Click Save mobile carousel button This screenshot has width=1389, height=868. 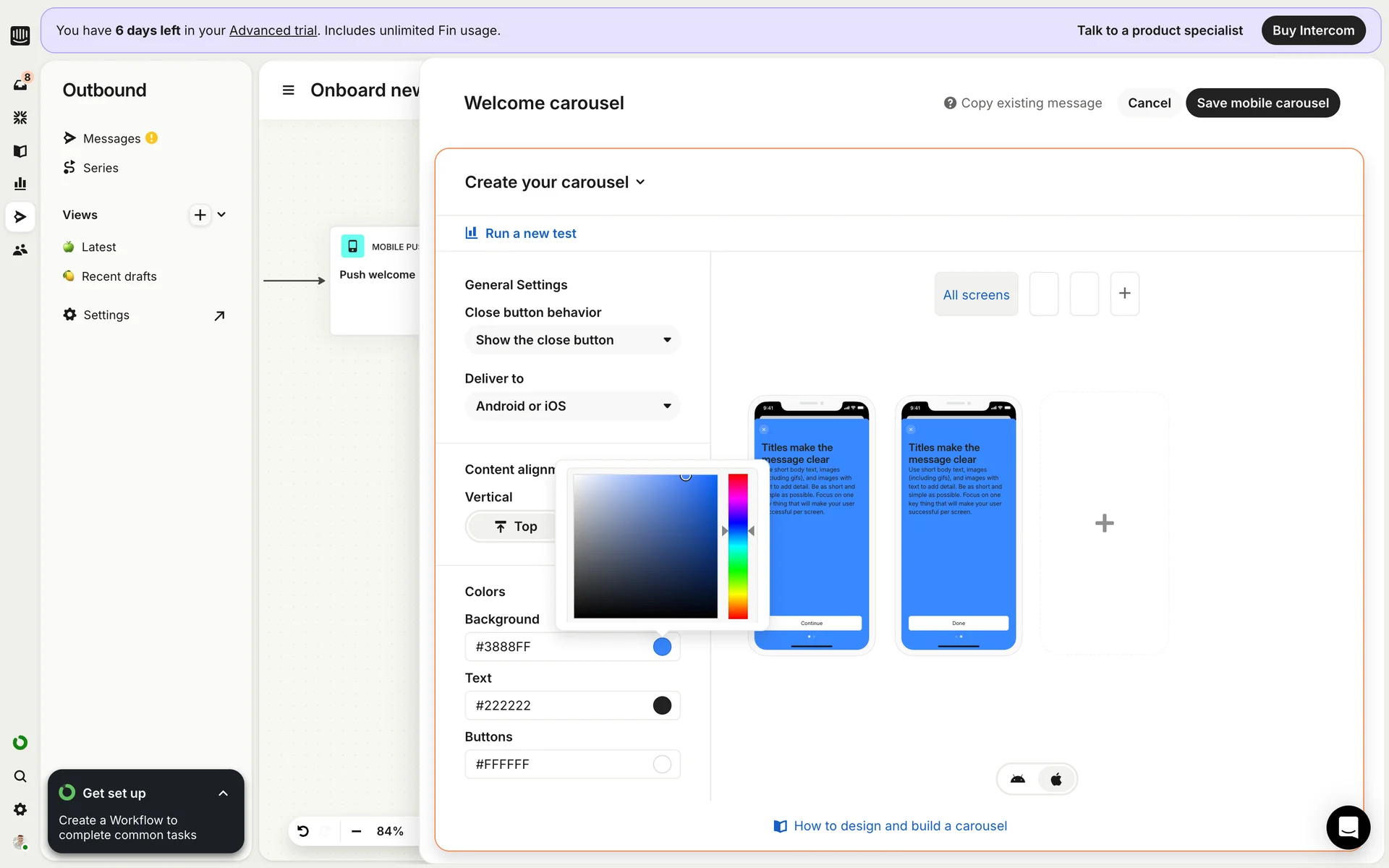(1262, 103)
